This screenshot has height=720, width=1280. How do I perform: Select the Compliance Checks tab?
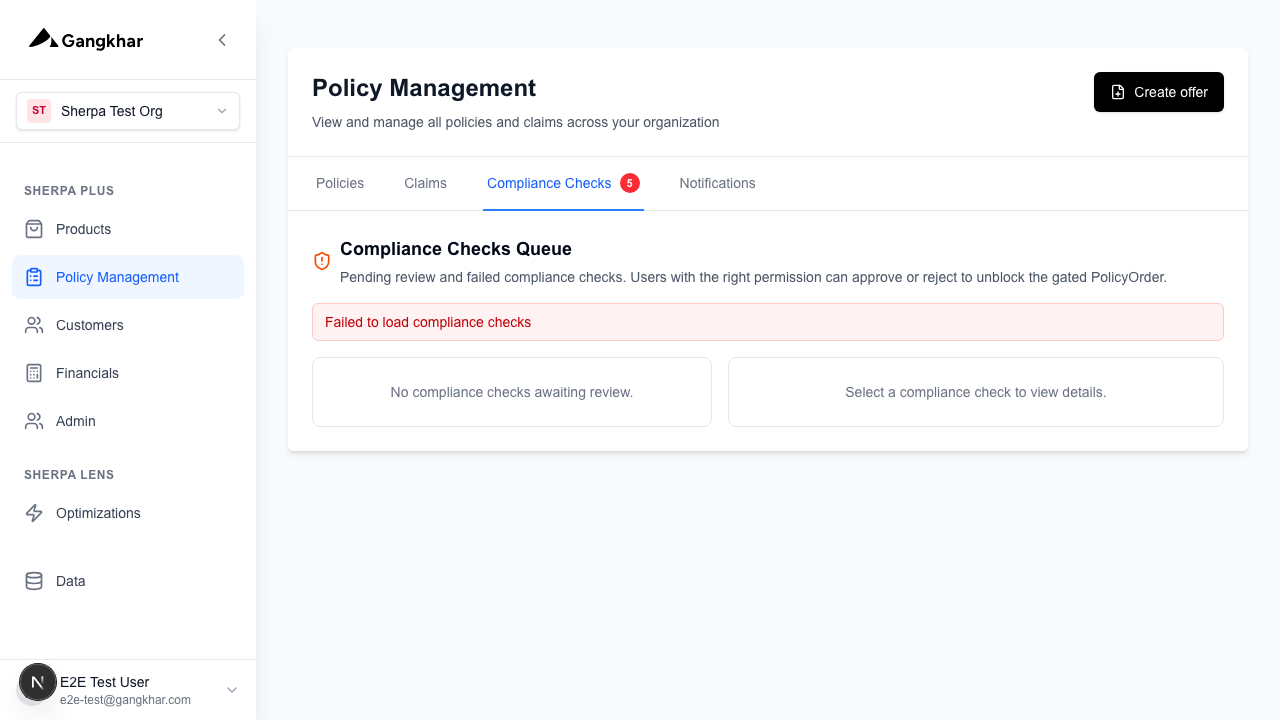click(563, 183)
